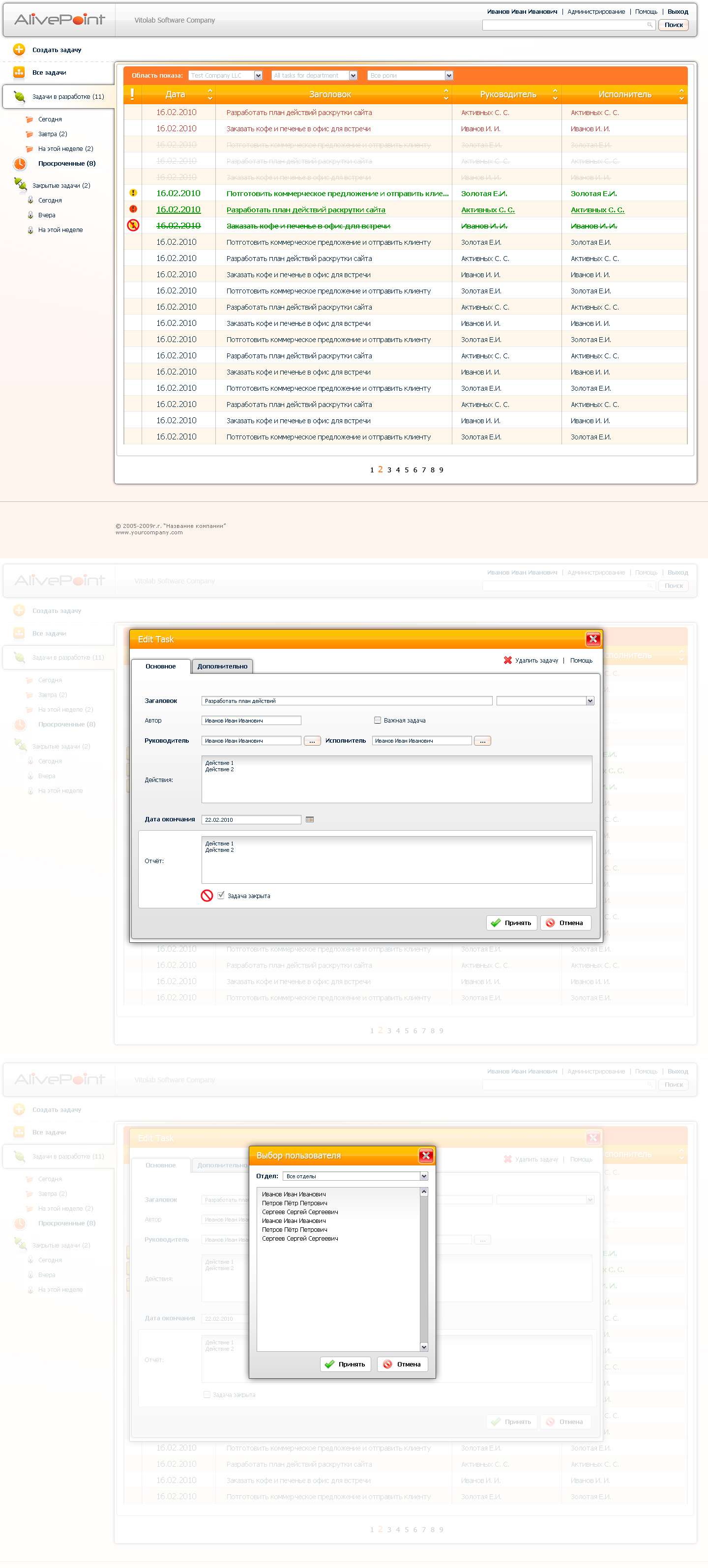708x1568 pixels.
Task: Click Помощь link in the undimmed Edit Task dialog
Action: coord(581,661)
